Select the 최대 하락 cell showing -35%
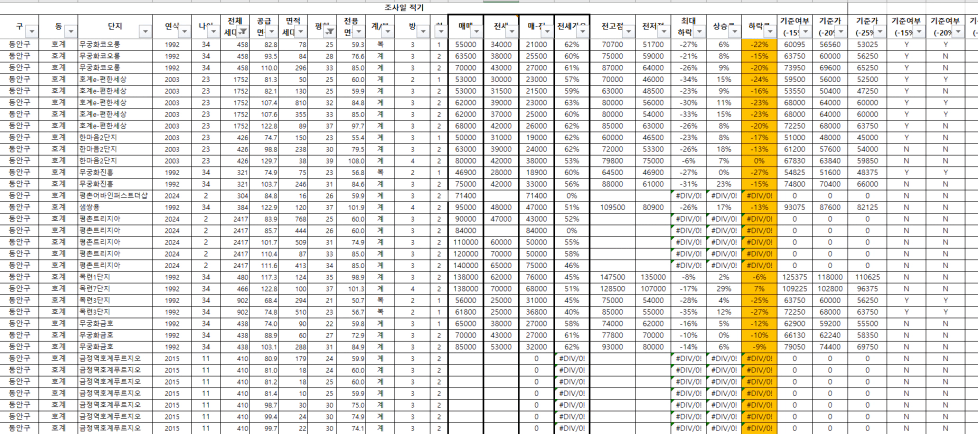This screenshot has height=434, width=978. (690, 311)
